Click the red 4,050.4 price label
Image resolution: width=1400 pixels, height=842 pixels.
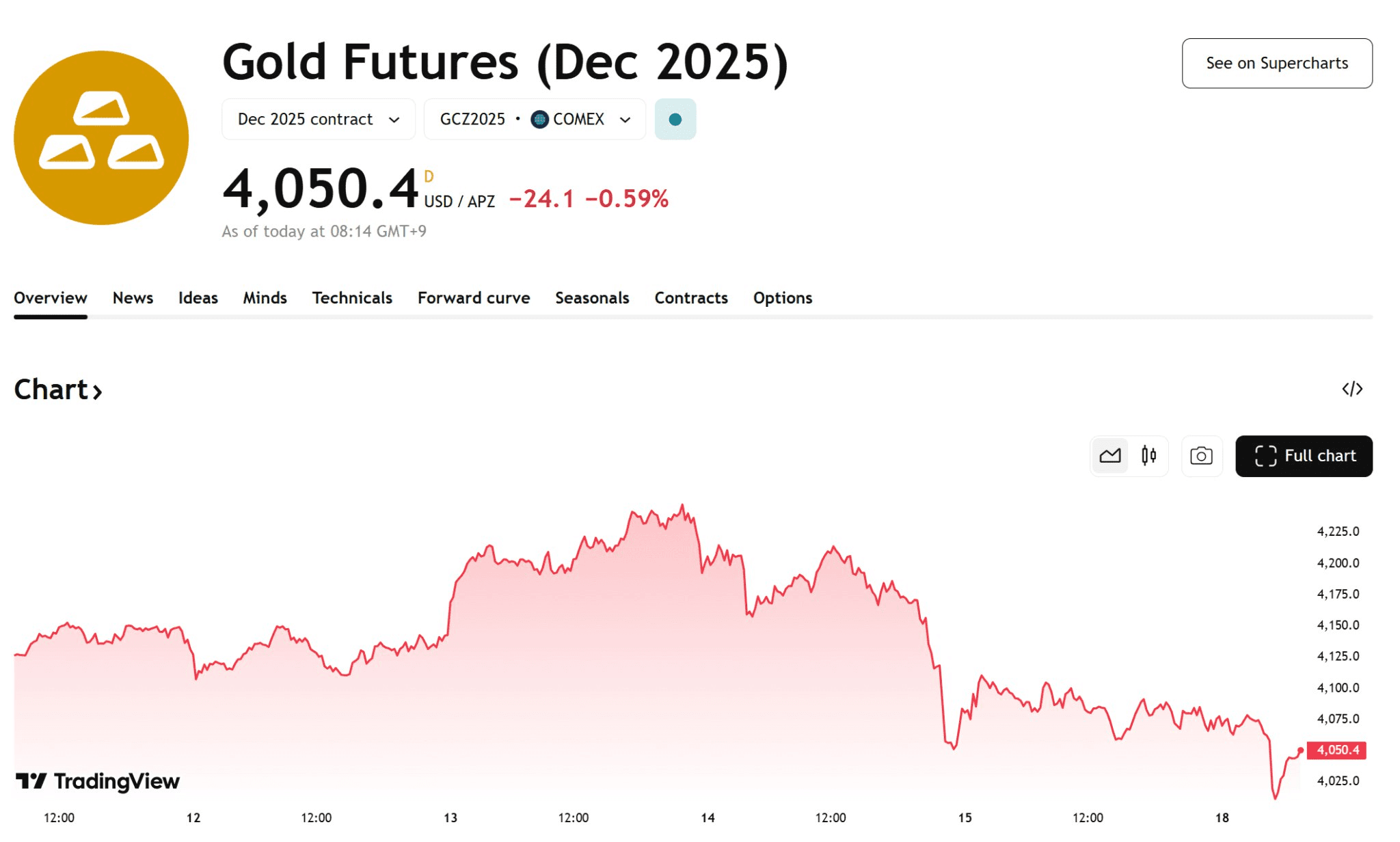coord(1336,750)
